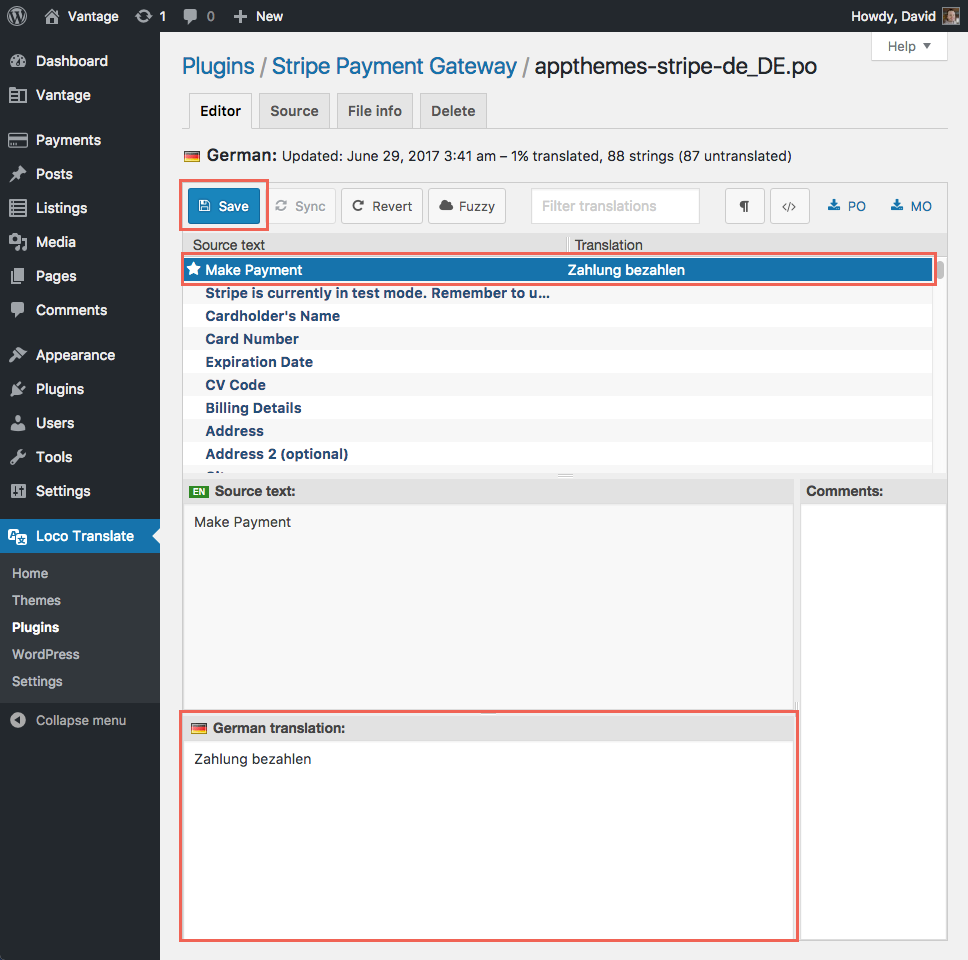
Task: Save the translation file
Action: [x=224, y=206]
